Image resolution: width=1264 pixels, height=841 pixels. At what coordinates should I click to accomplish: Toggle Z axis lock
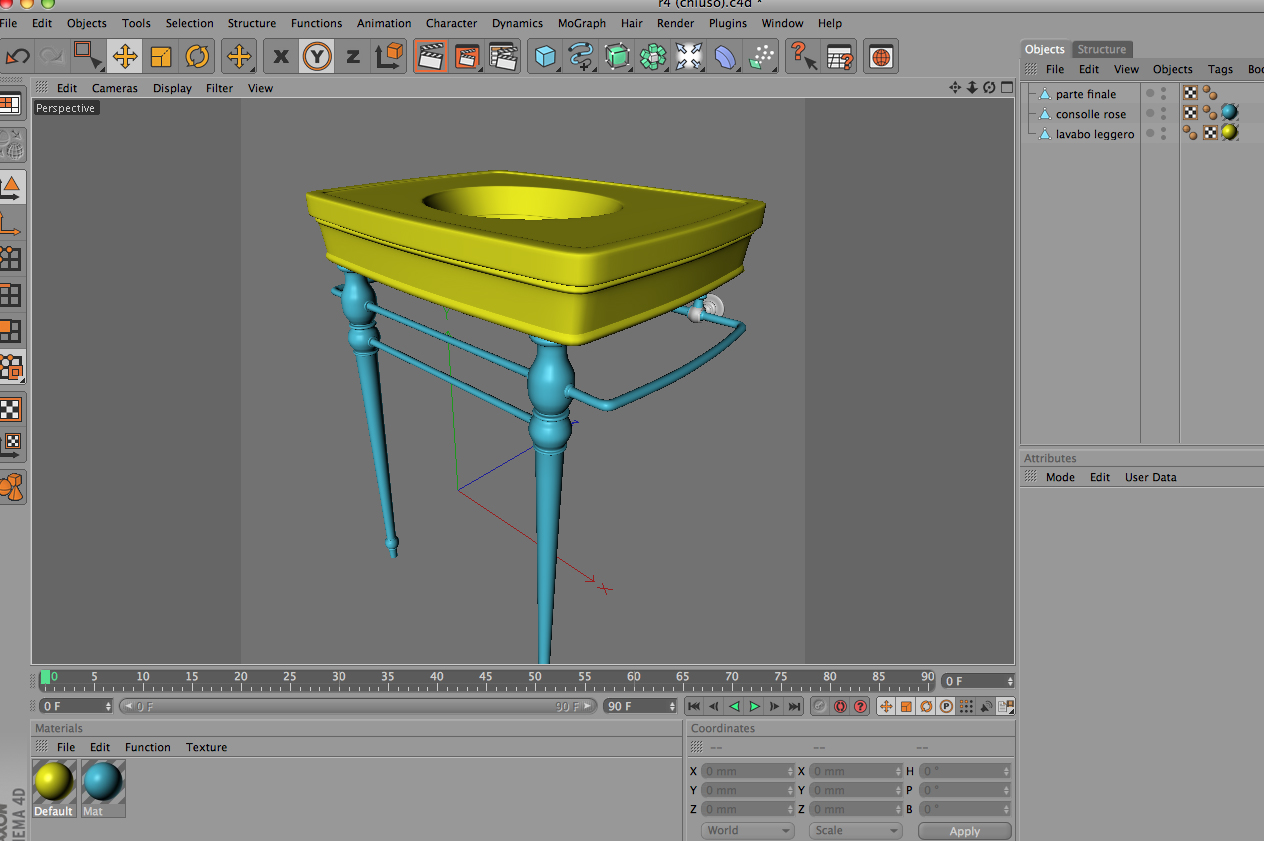(x=353, y=57)
